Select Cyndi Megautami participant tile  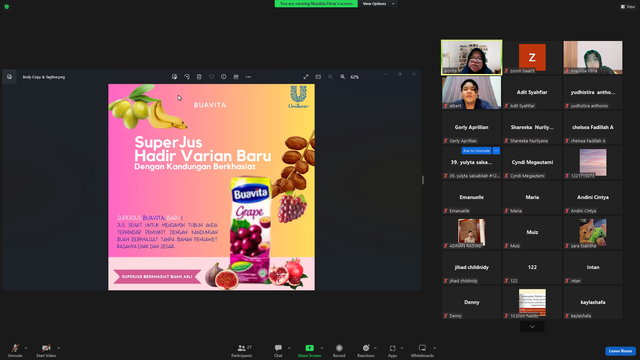pos(532,162)
